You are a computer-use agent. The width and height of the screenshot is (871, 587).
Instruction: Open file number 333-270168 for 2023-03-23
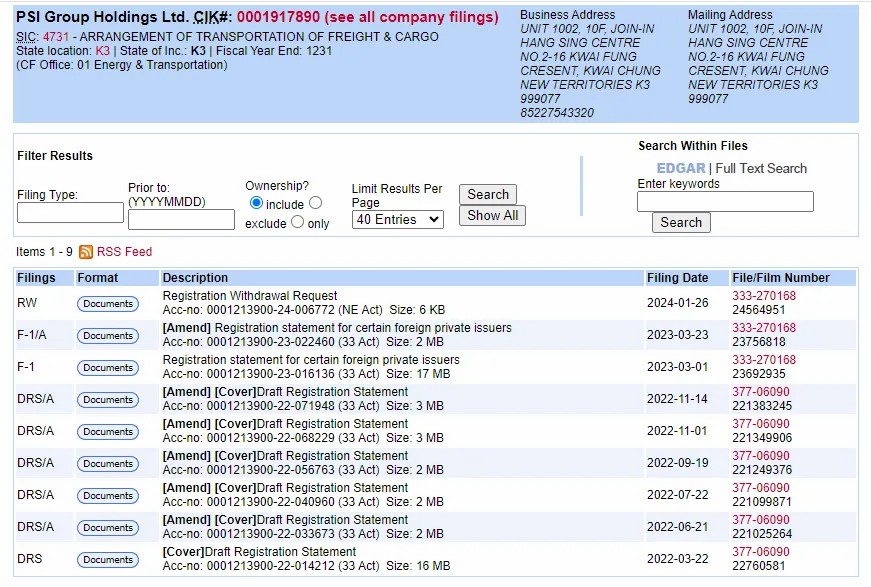click(x=764, y=328)
